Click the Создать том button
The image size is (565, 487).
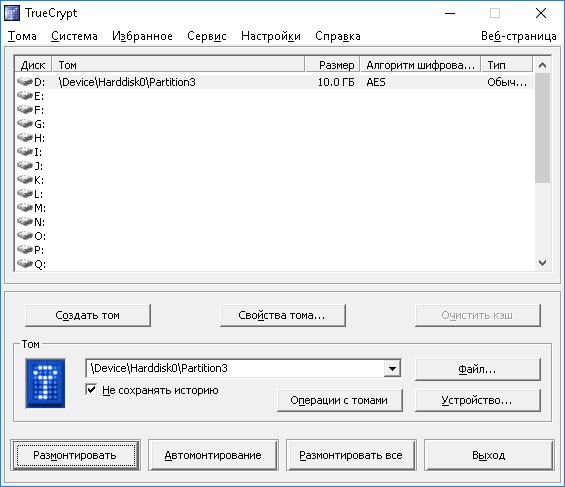88,316
